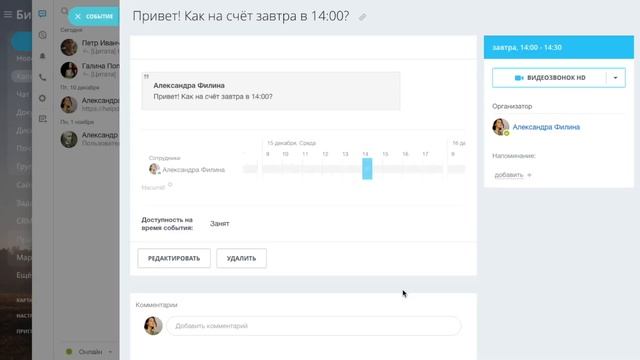Click the Александра Филина employee row in planner
The image size is (640, 360).
tap(187, 169)
